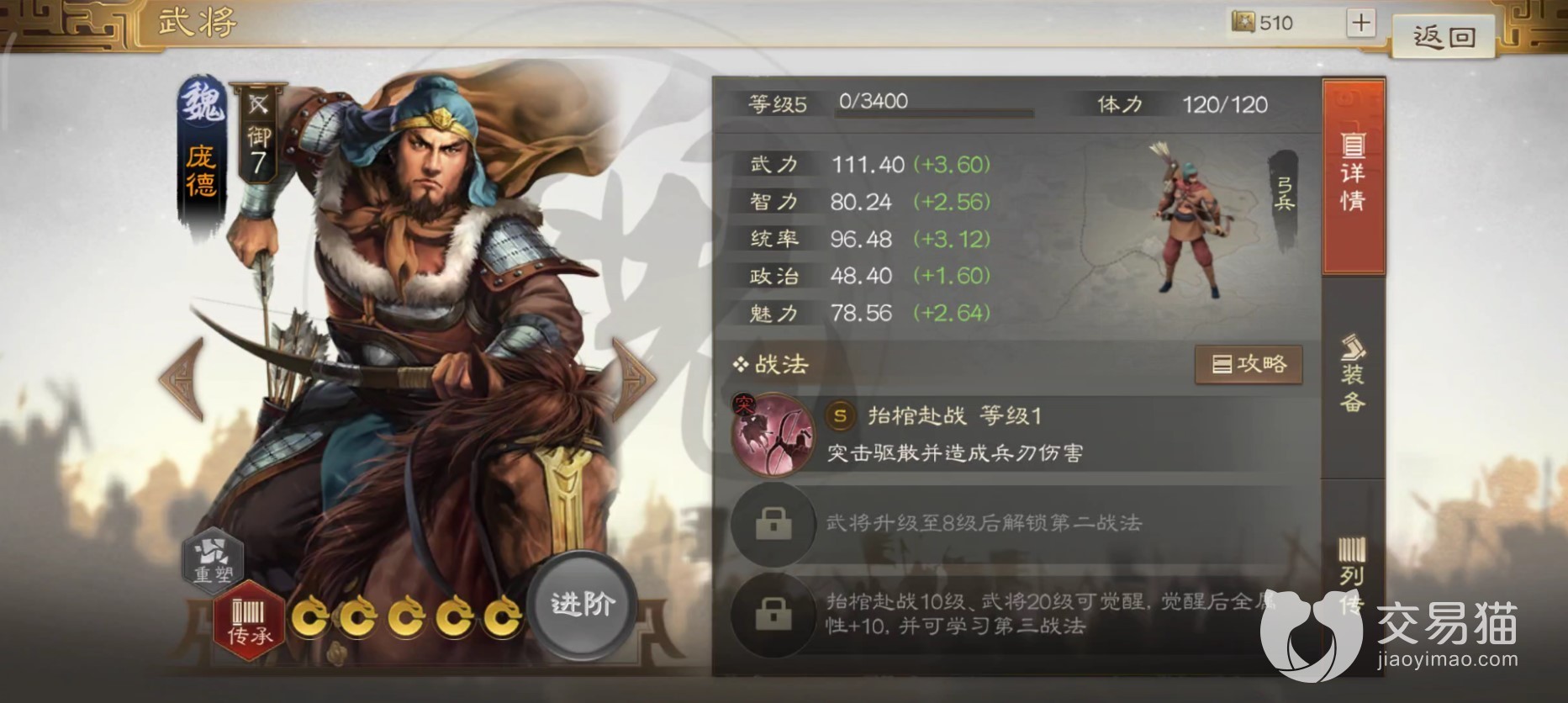This screenshot has height=703, width=1568.
Task: Switch to the 详情 details tab
Action: (x=1353, y=177)
